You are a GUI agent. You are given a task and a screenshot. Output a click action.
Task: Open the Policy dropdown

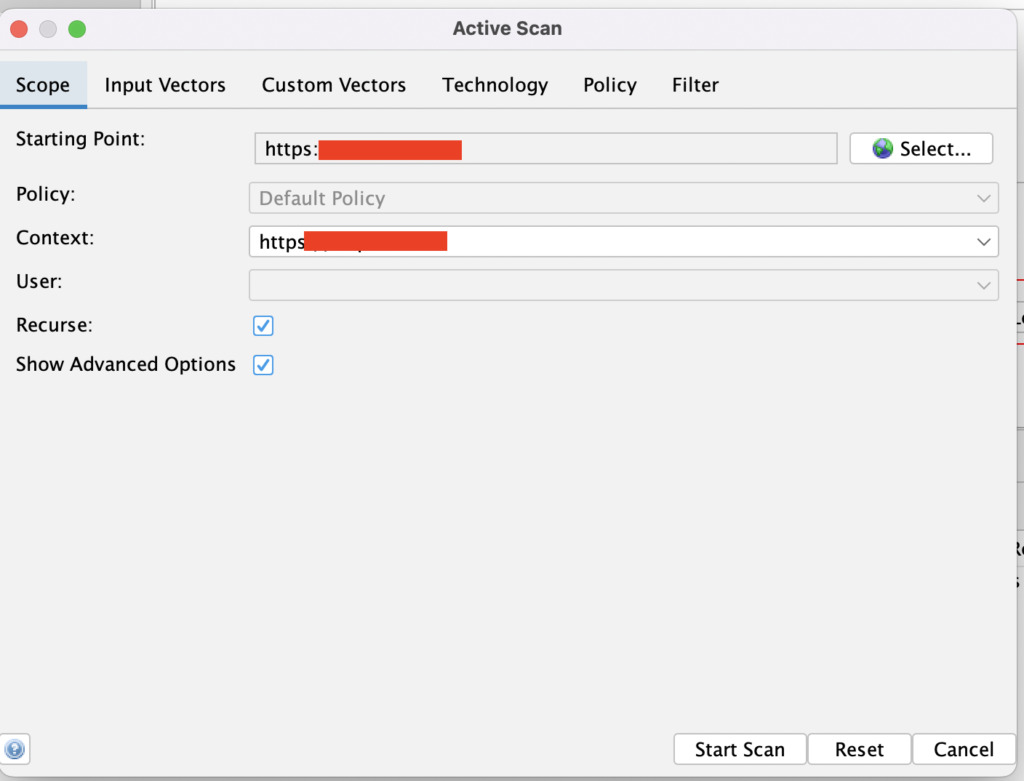coord(623,198)
